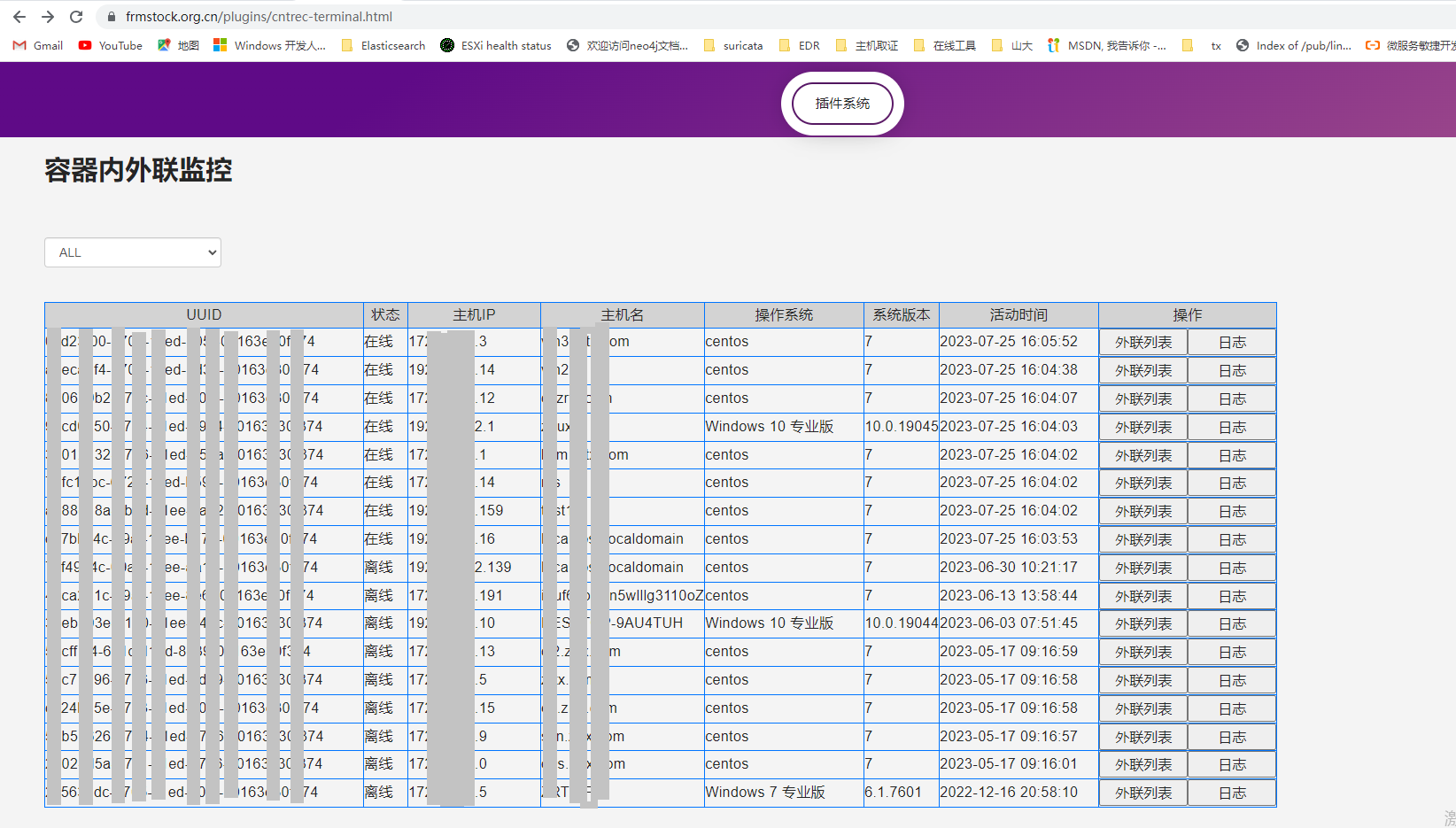Click the UUID column header
Viewport: 1456px width, 828px height.
pos(204,315)
